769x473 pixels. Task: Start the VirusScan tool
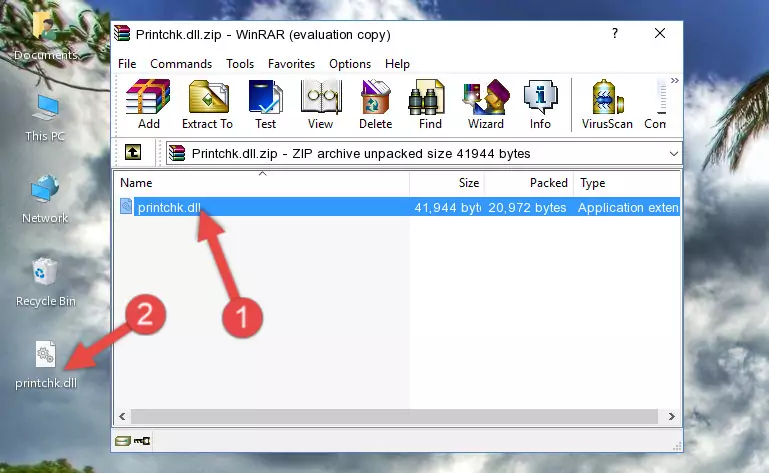607,104
